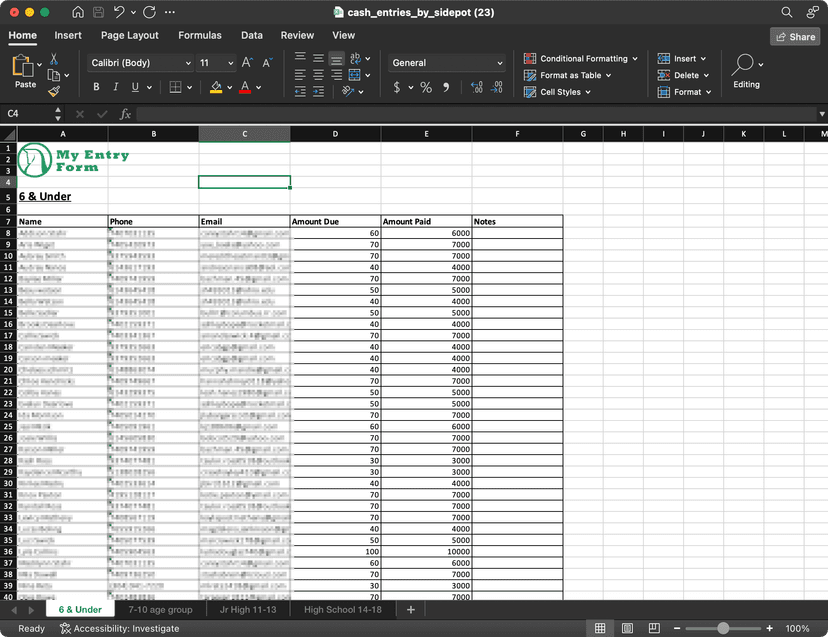Click the Share button
Screen dimensions: 828x637
click(795, 36)
